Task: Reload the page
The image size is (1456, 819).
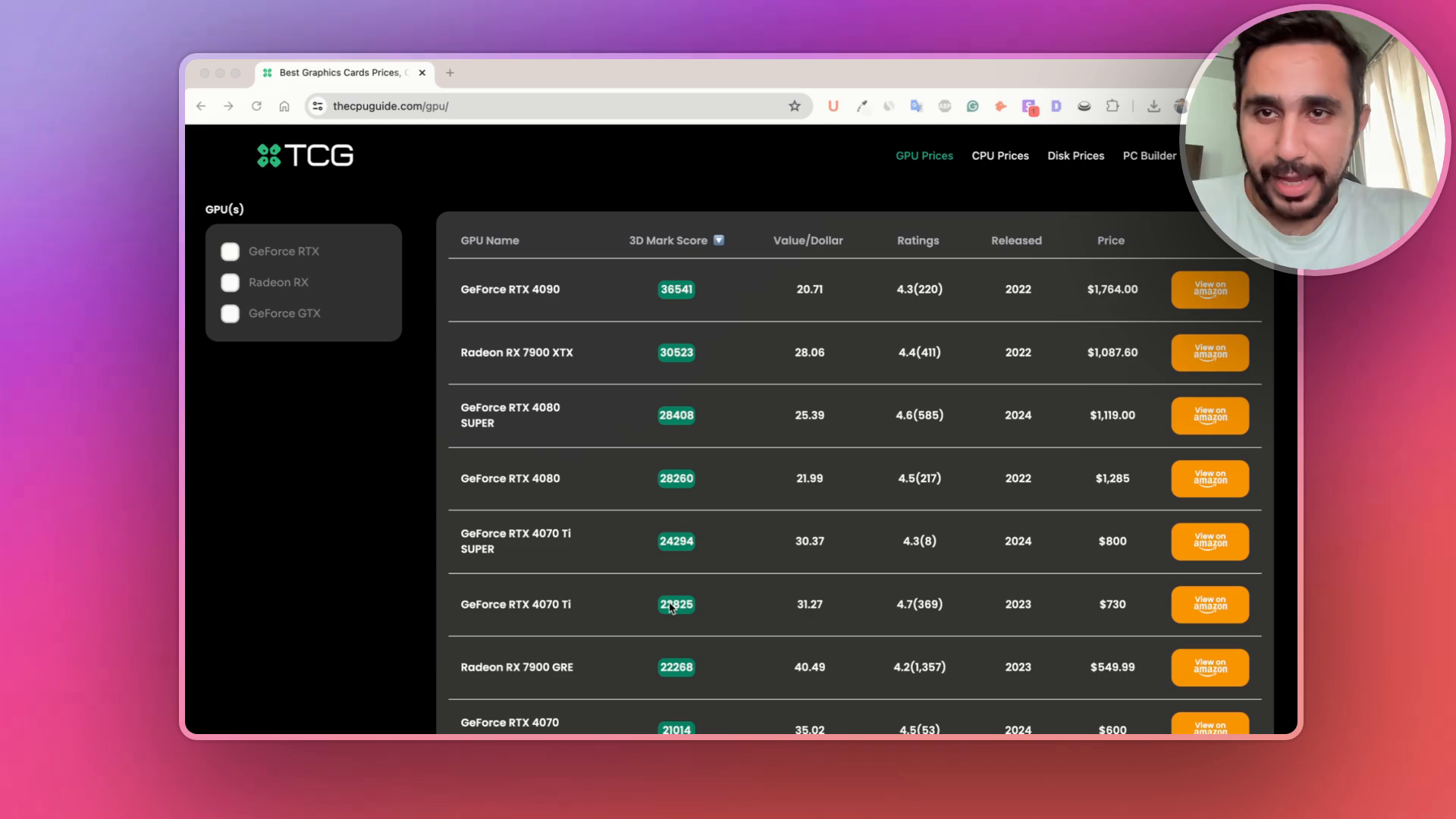Action: 256,106
